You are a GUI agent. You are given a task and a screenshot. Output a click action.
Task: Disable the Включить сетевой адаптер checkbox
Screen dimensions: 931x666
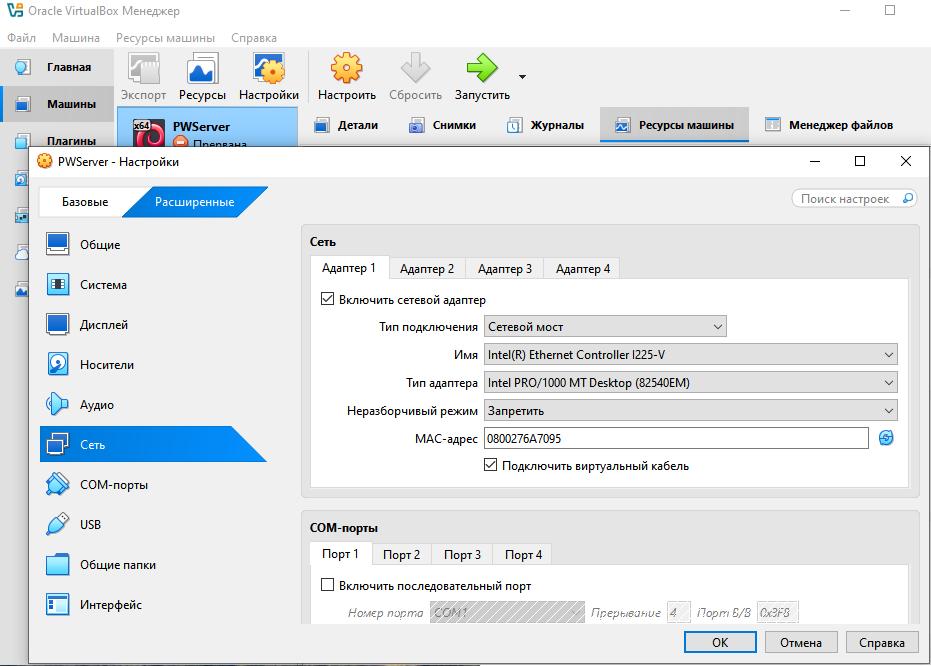pos(327,299)
